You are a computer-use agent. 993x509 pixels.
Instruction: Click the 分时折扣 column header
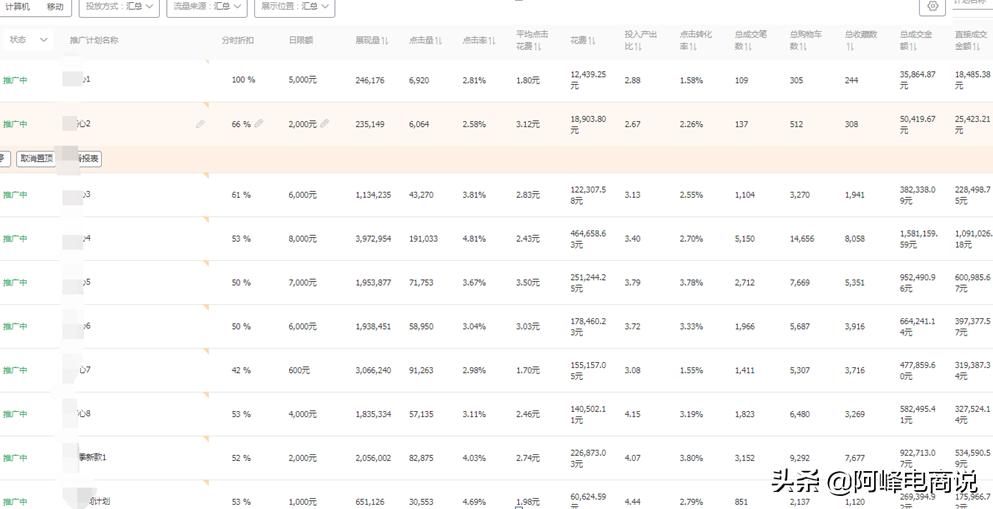pos(237,40)
